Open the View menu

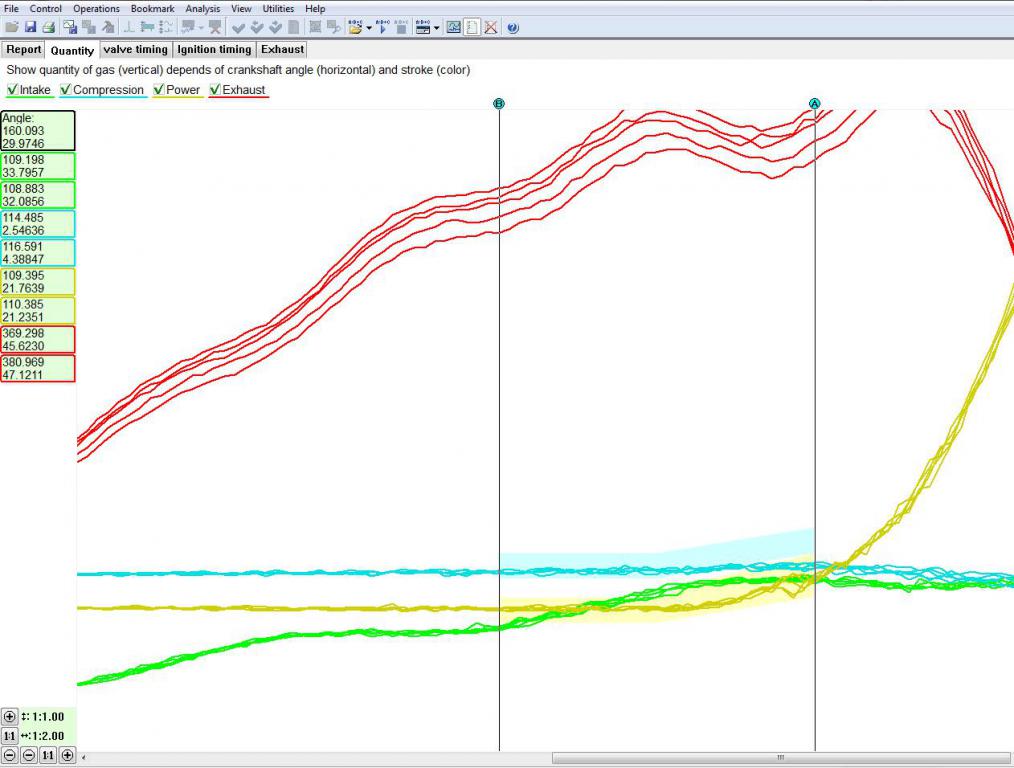click(241, 8)
